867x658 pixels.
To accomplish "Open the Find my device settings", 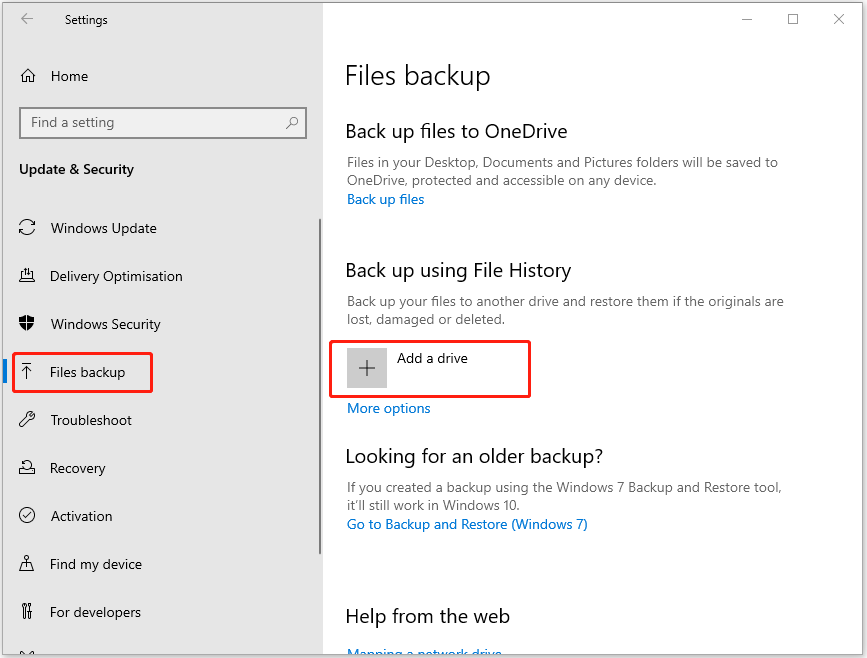I will click(96, 564).
